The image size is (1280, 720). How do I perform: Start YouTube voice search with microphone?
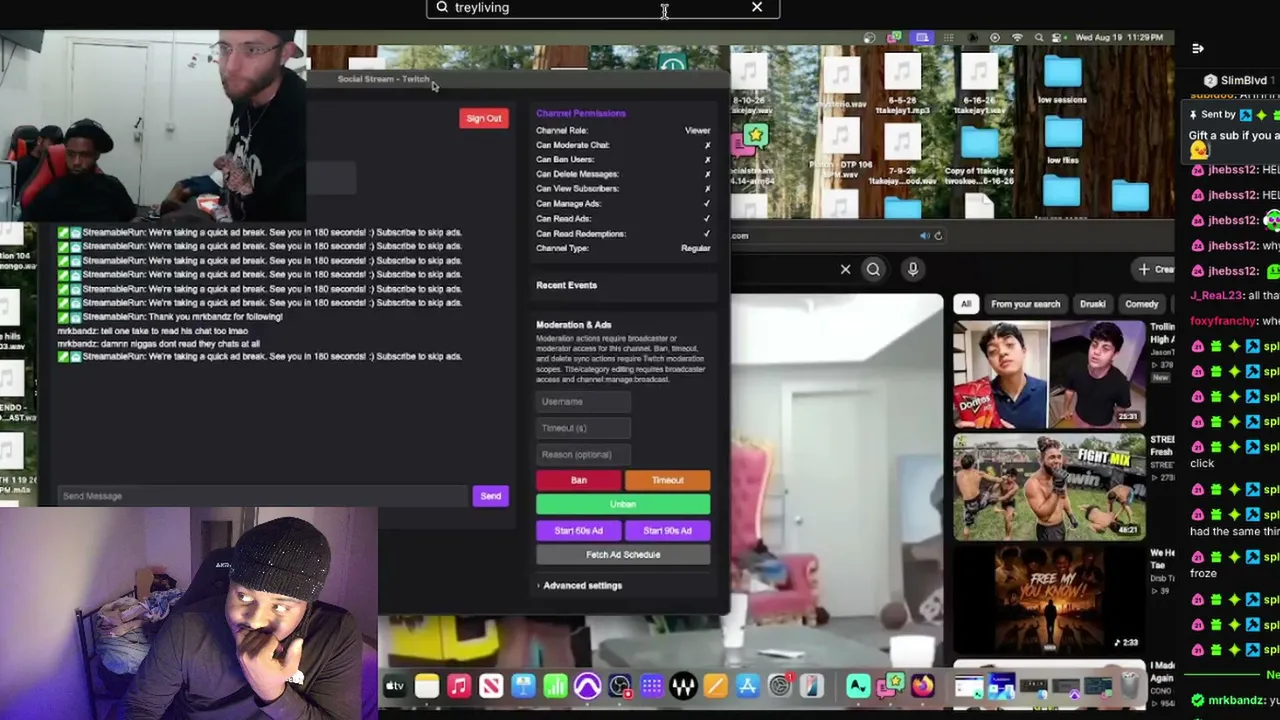[912, 269]
